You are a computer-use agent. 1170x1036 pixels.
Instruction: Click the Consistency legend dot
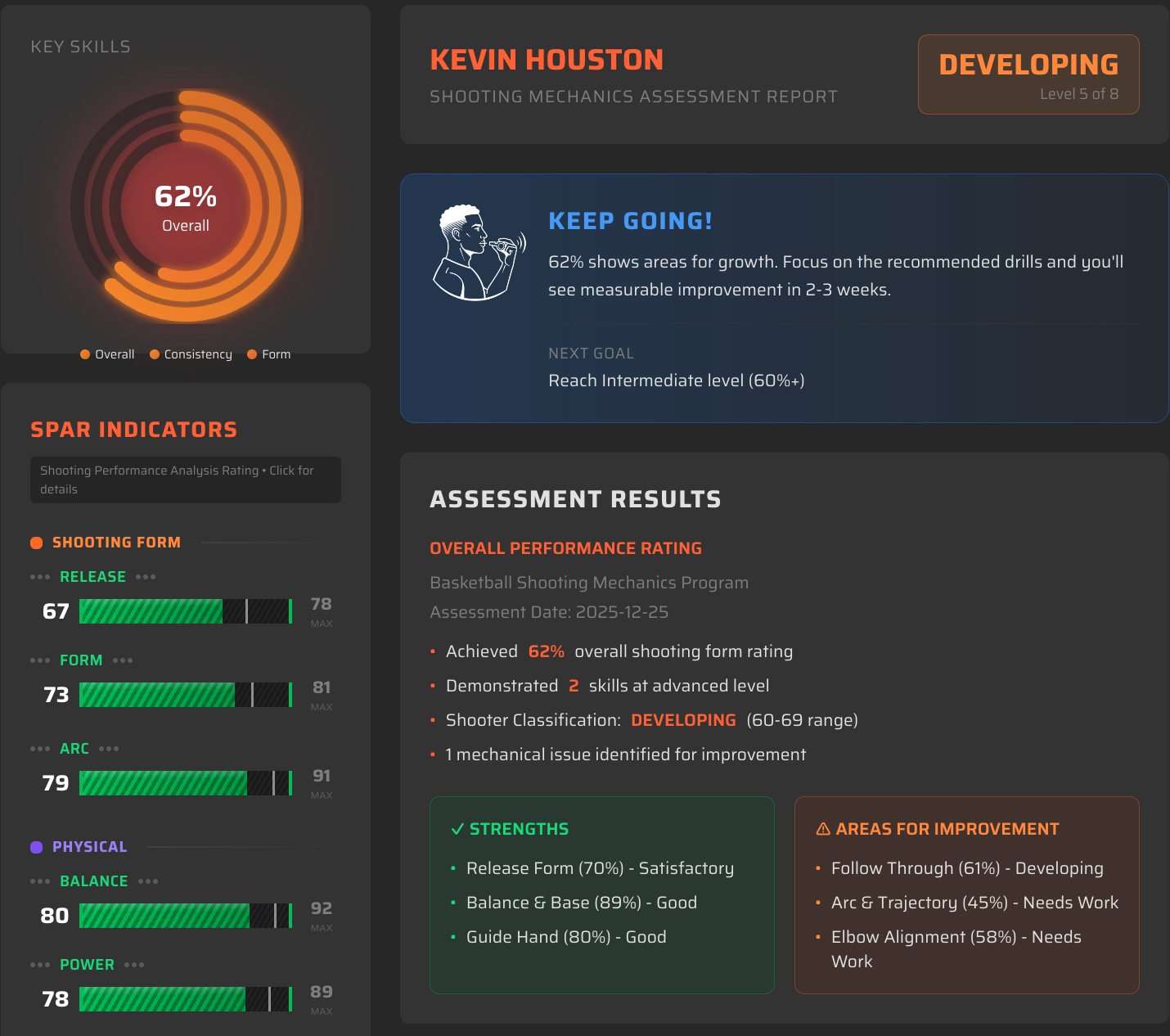pyautogui.click(x=154, y=354)
